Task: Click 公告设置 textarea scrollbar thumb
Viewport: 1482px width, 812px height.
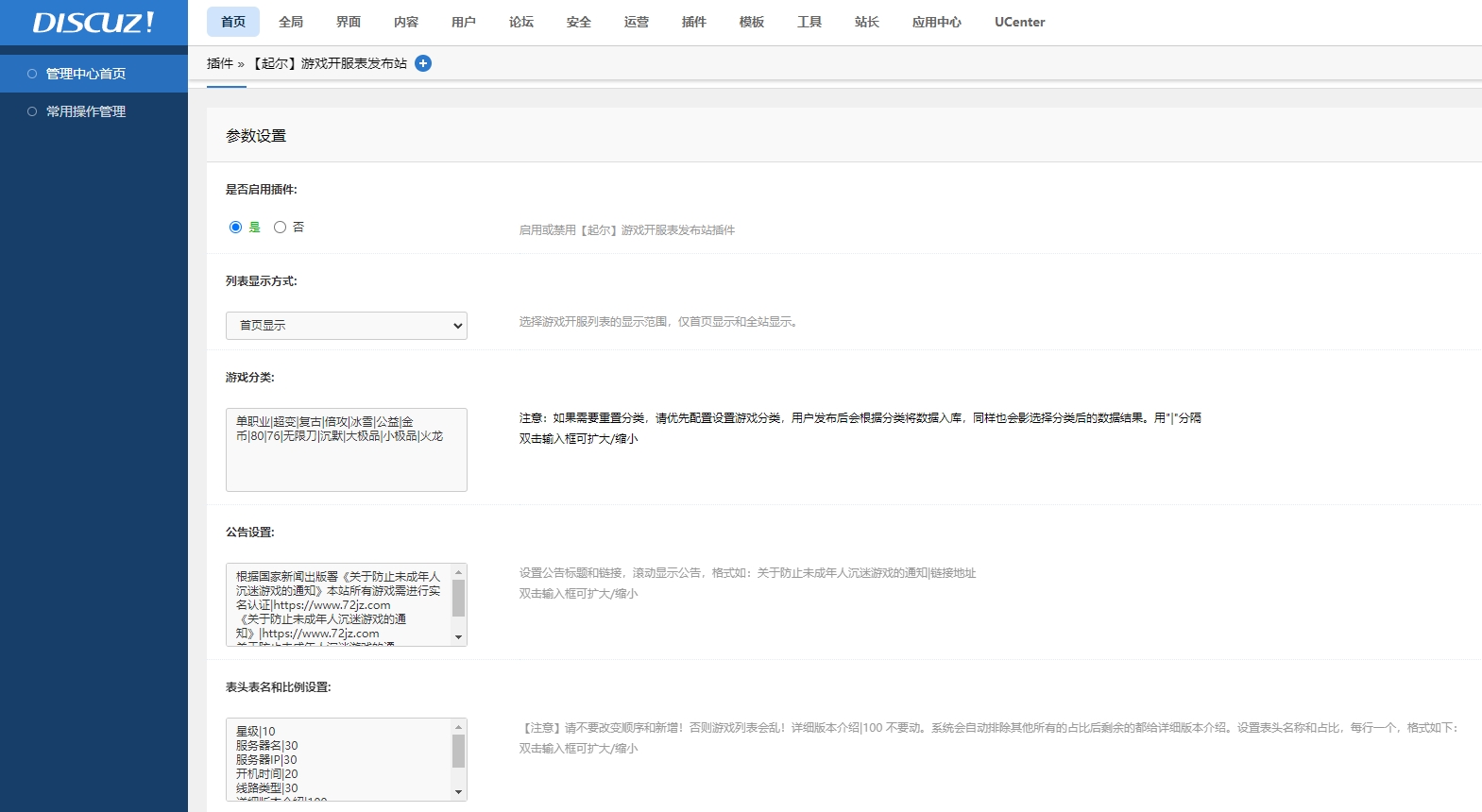Action: [x=459, y=597]
